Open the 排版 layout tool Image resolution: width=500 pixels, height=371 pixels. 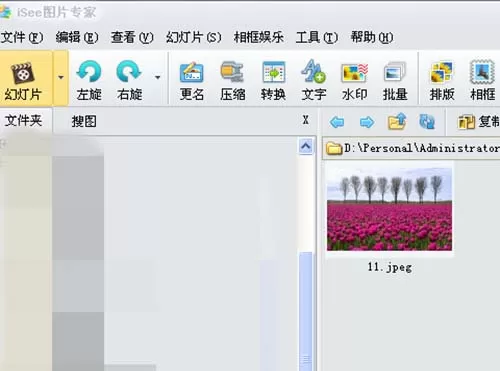(442, 81)
